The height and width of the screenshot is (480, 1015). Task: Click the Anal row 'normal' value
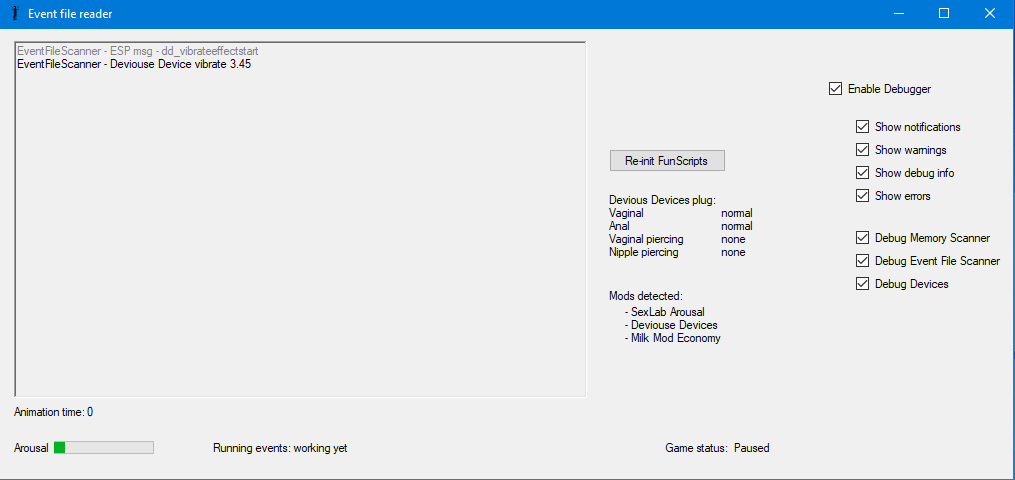point(737,226)
